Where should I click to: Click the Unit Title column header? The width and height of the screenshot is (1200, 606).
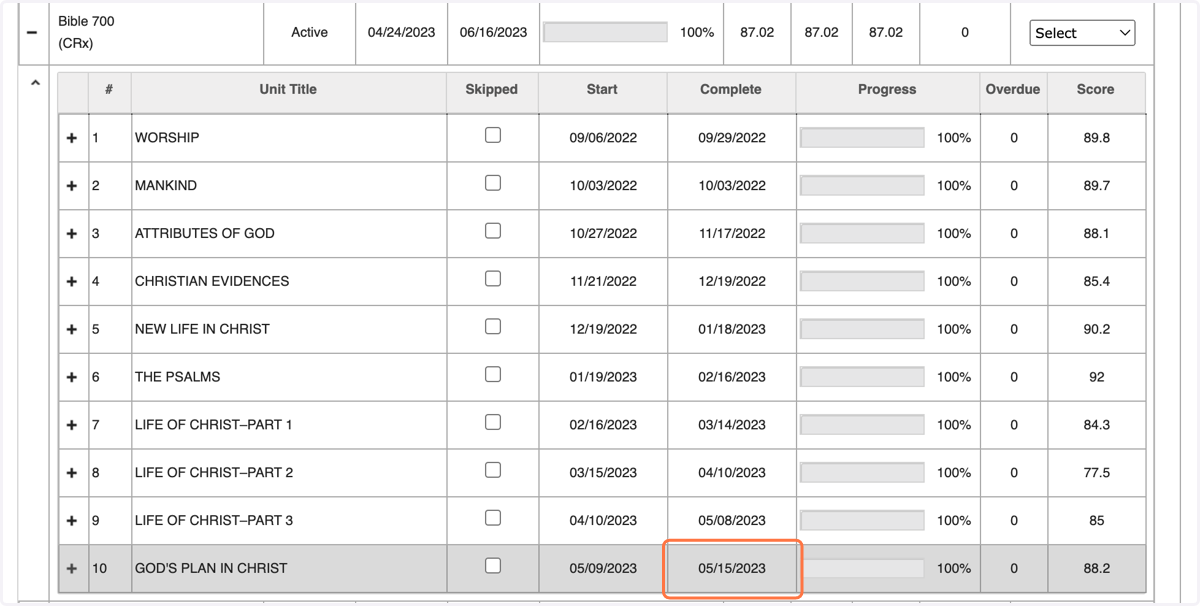(288, 90)
